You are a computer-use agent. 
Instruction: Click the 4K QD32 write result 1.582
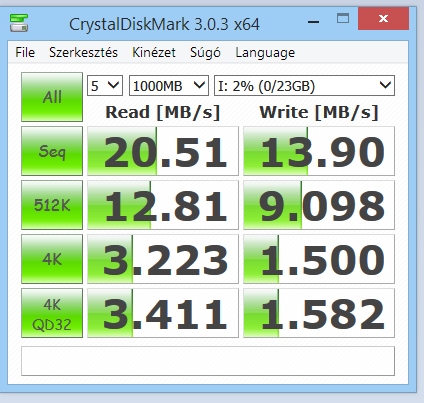click(x=319, y=313)
